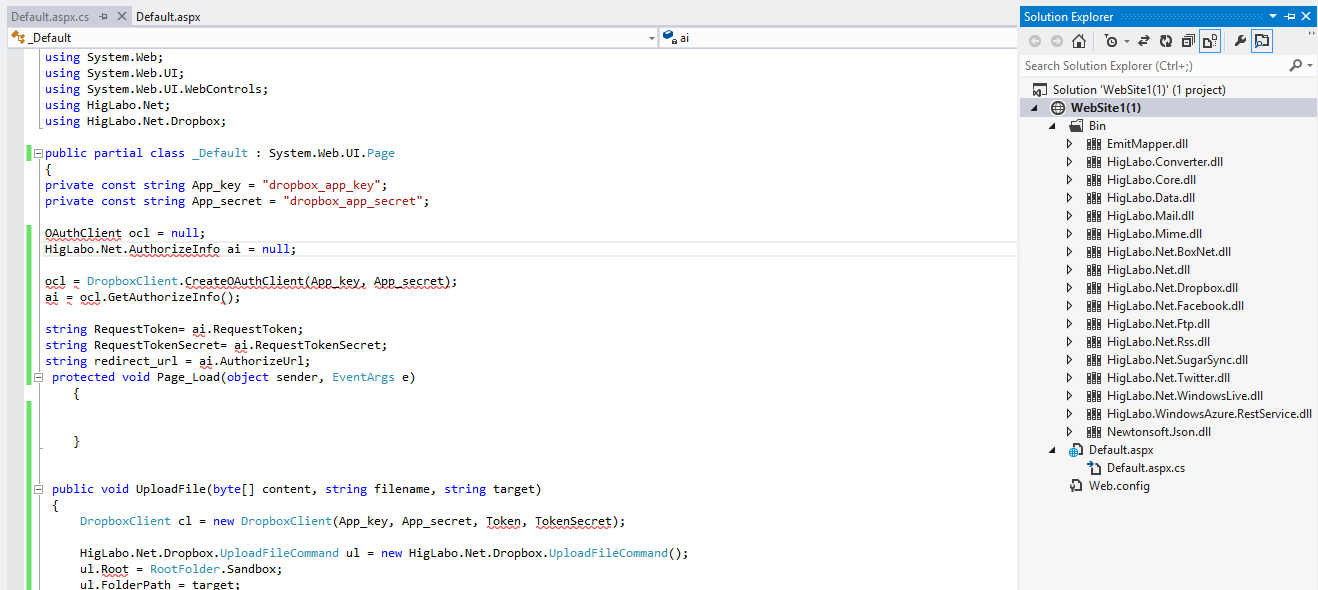Select HigLabo.WindowsAzure.RestService.dll in the tree

[x=1209, y=414]
